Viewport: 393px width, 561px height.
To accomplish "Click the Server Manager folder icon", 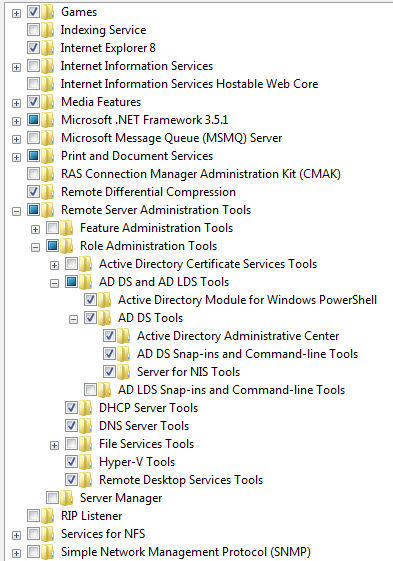I will [x=66, y=498].
